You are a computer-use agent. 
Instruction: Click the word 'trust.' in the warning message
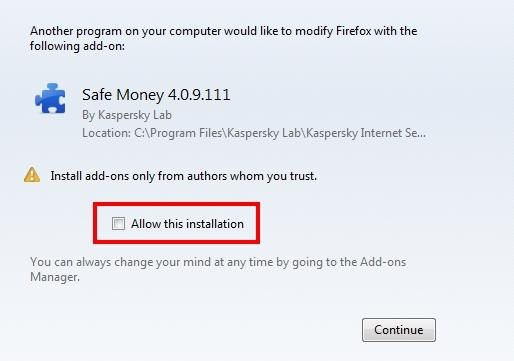tap(303, 176)
